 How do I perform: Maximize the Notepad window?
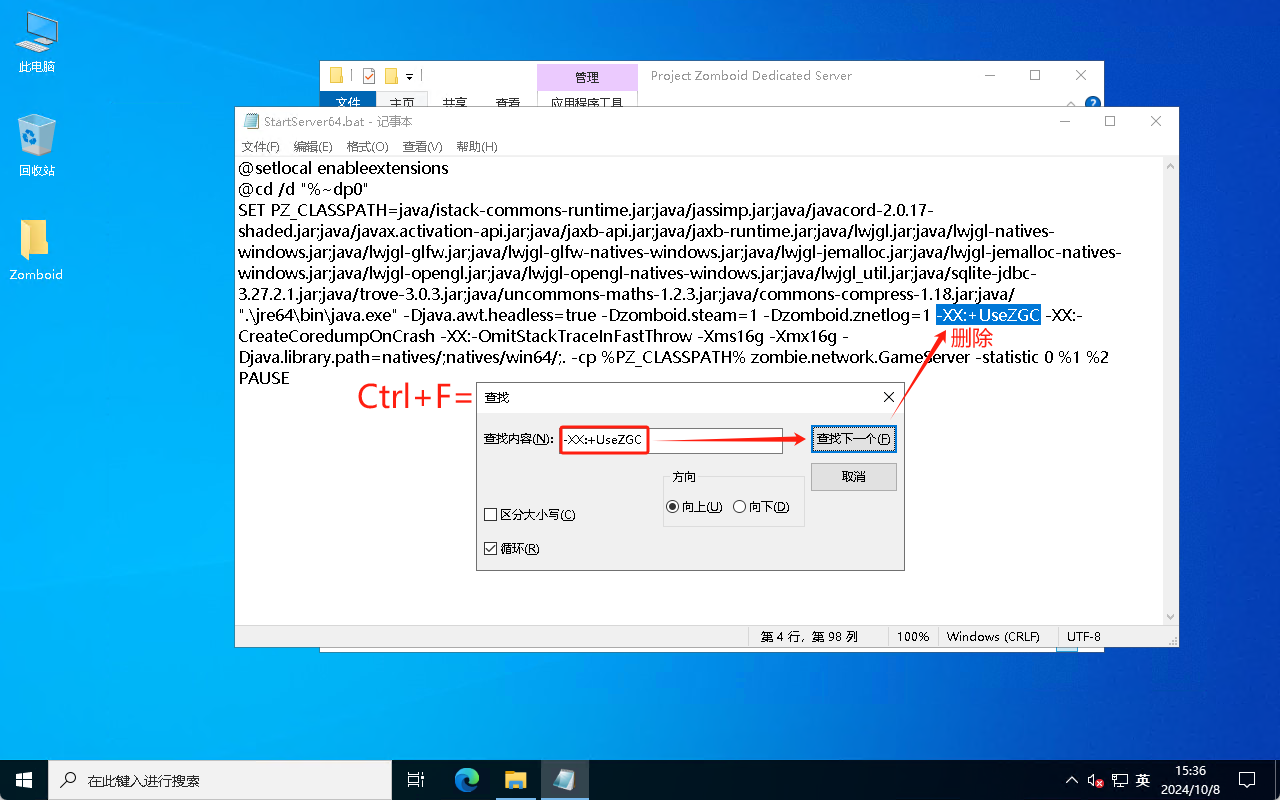pyautogui.click(x=1110, y=121)
